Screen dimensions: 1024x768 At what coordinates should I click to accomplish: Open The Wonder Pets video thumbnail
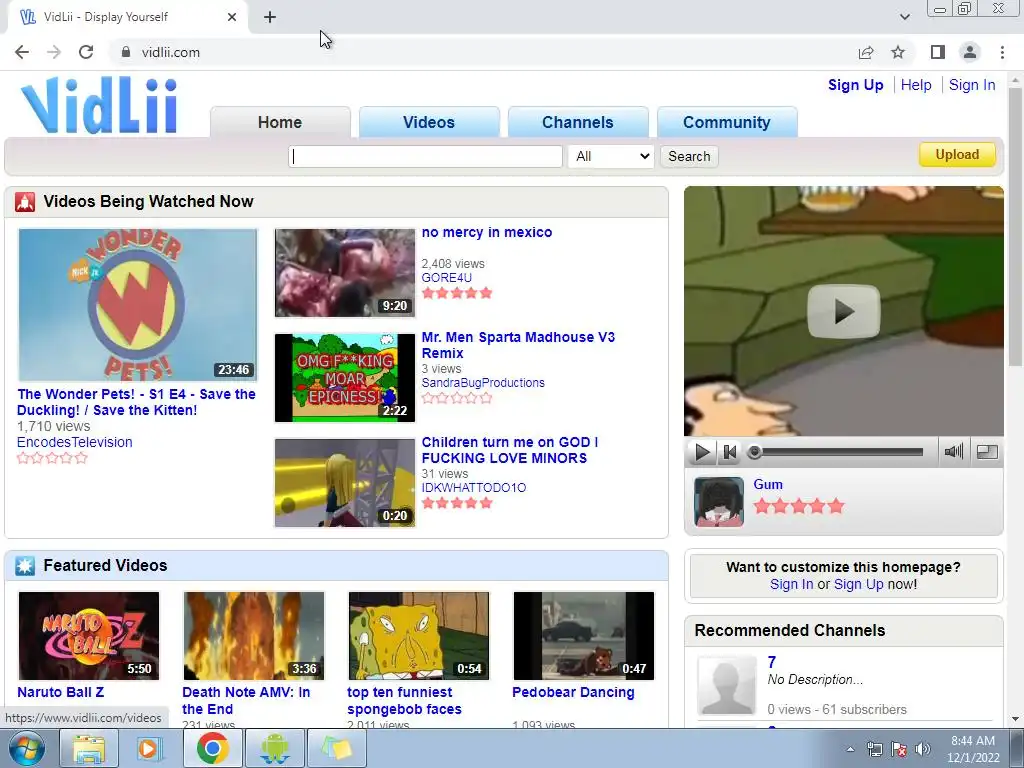(137, 304)
